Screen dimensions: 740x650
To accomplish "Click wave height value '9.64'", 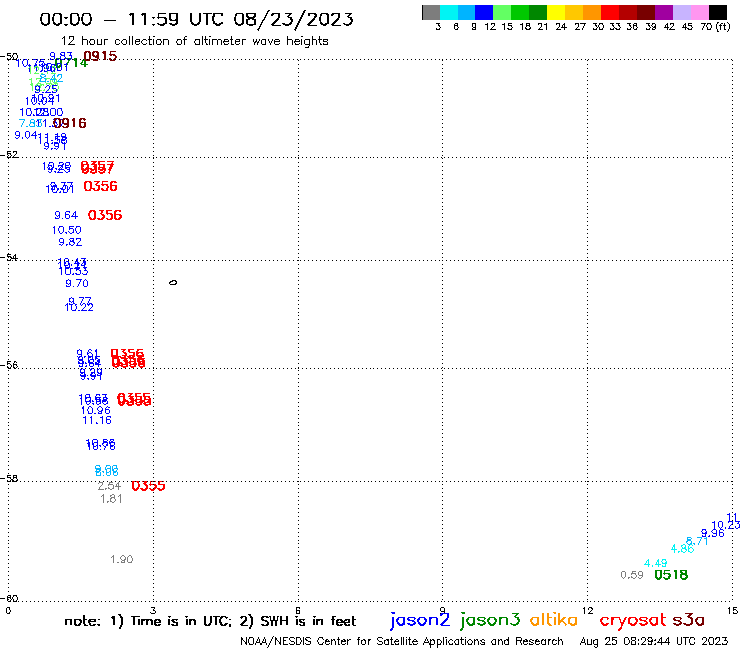I will coord(66,215).
